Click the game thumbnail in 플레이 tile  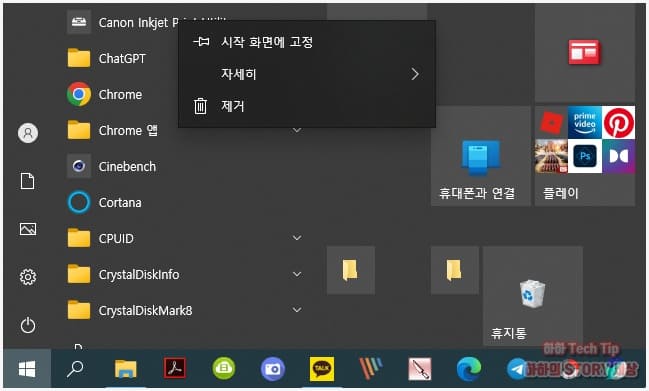[x=551, y=156]
